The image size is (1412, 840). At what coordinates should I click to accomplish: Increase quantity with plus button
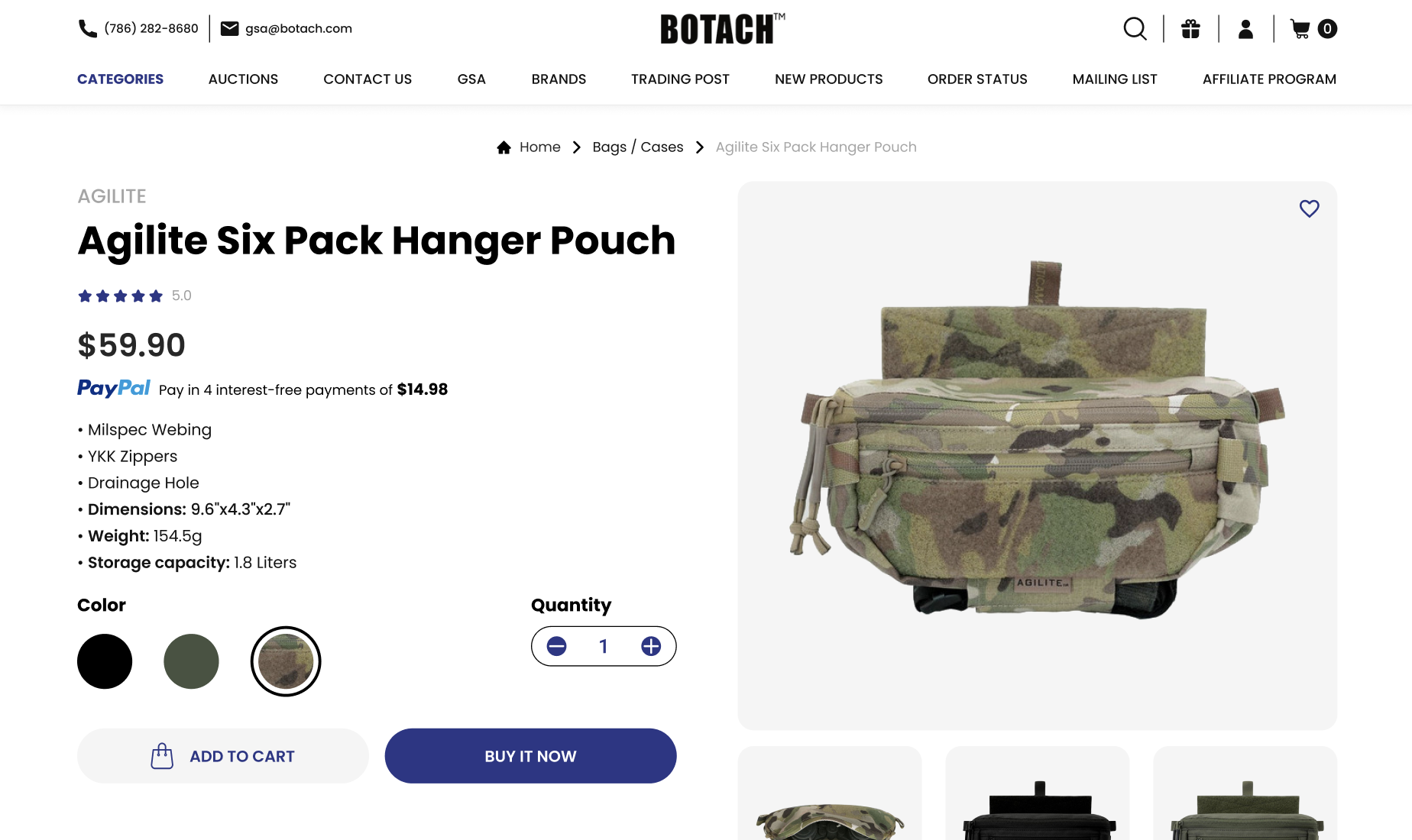[651, 647]
